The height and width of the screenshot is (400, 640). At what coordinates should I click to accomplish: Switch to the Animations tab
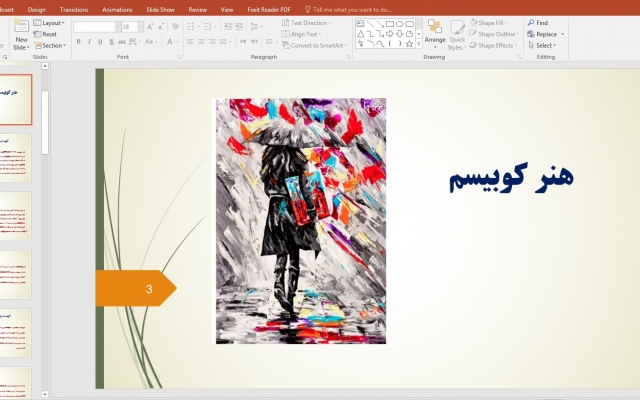[117, 9]
